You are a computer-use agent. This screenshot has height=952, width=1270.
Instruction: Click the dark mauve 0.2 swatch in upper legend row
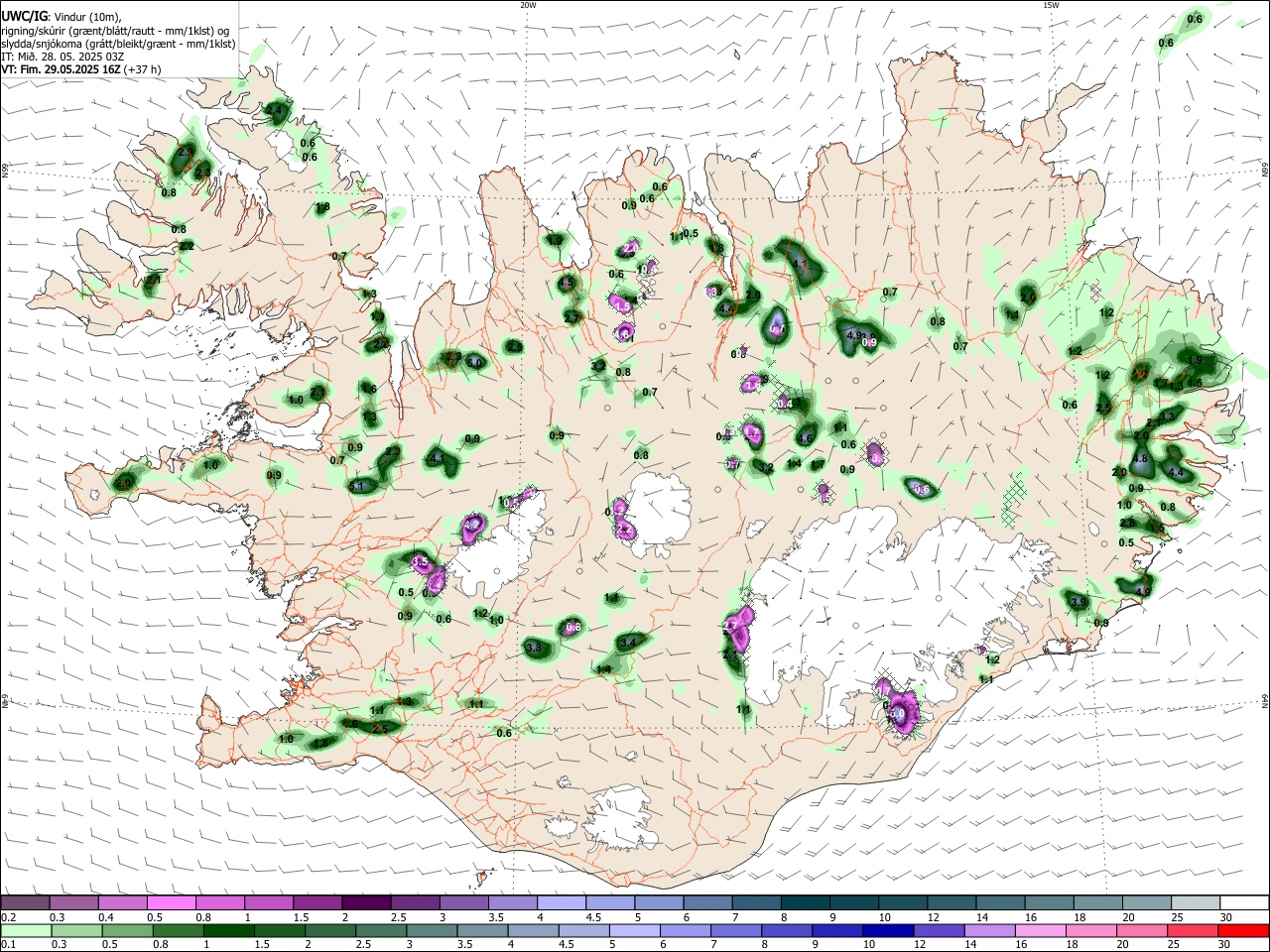(x=25, y=902)
